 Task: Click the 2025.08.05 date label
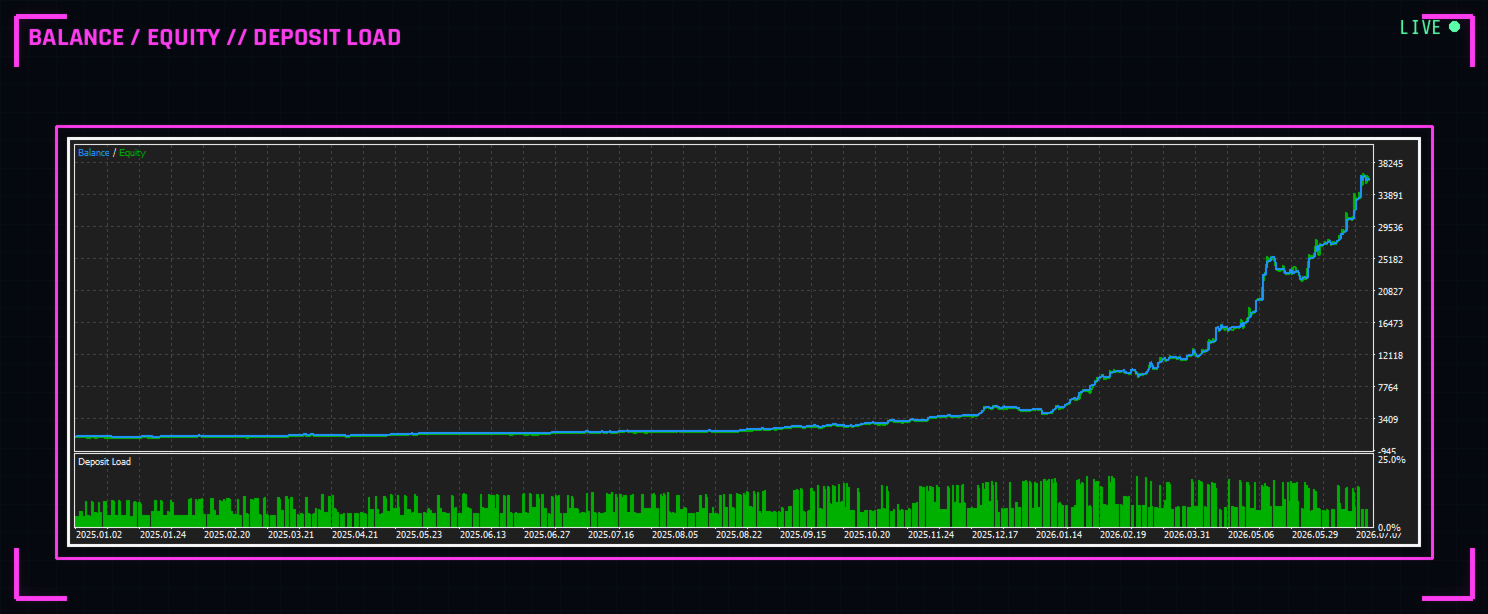[x=675, y=535]
